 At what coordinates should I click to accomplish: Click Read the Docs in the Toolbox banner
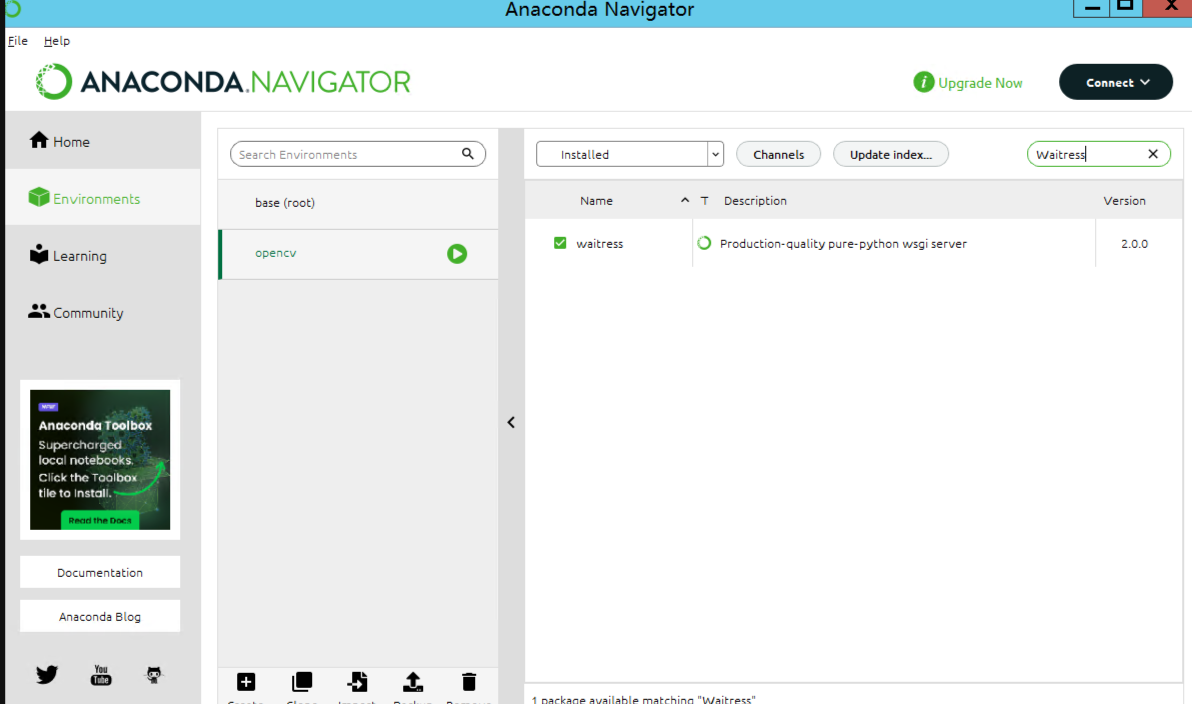[100, 521]
